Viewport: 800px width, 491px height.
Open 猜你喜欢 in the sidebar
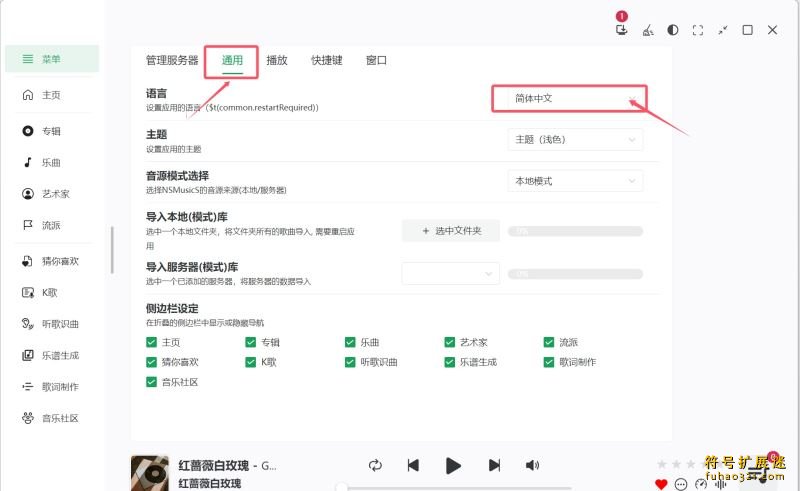coord(52,261)
